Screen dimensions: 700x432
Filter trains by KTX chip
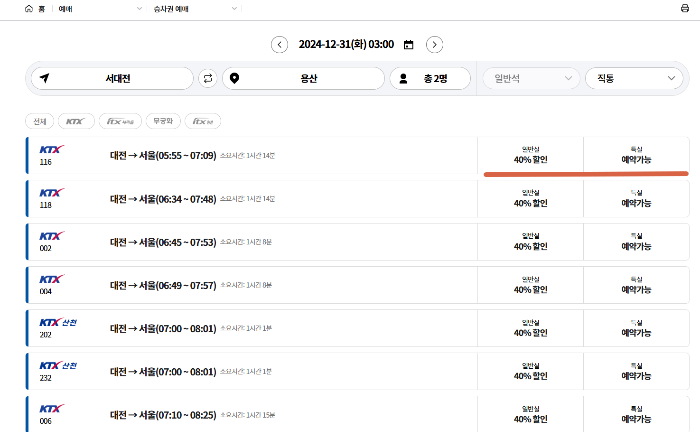tap(76, 121)
